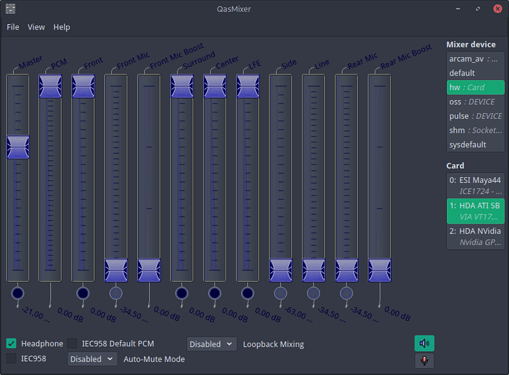
Task: Toggle mute circle under Surround slider
Action: coord(182,293)
